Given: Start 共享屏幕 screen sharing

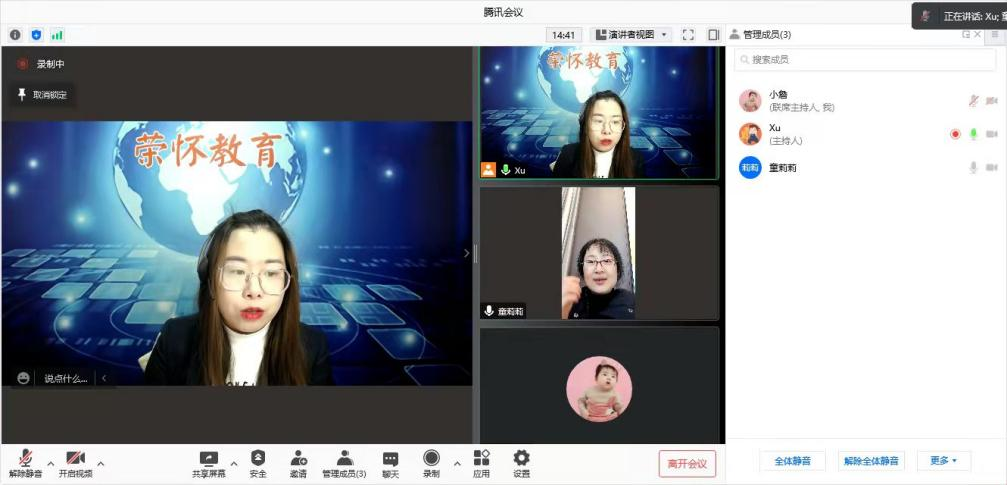Looking at the screenshot, I should 209,464.
